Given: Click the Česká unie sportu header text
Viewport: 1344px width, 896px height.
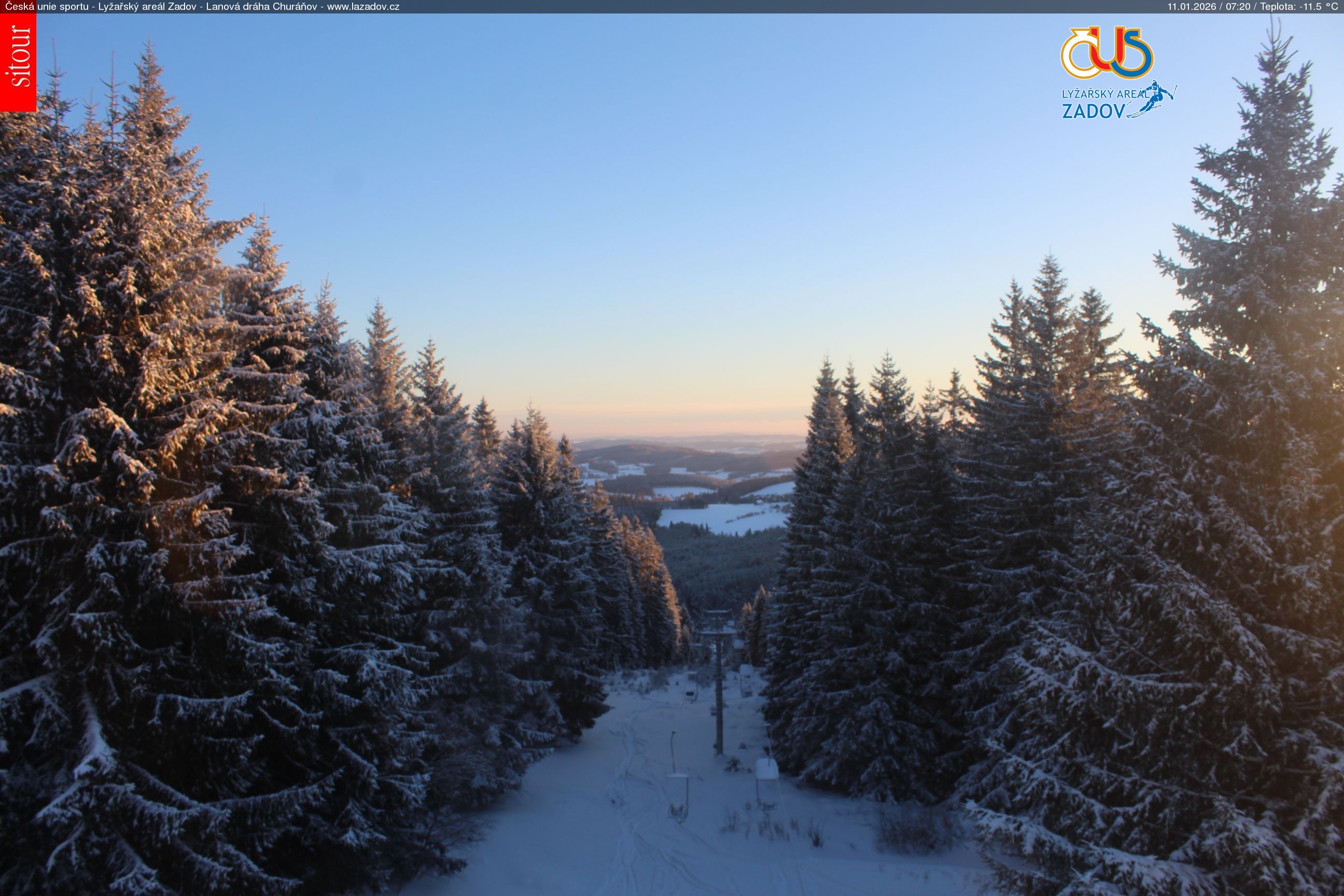Looking at the screenshot, I should 46,7.
